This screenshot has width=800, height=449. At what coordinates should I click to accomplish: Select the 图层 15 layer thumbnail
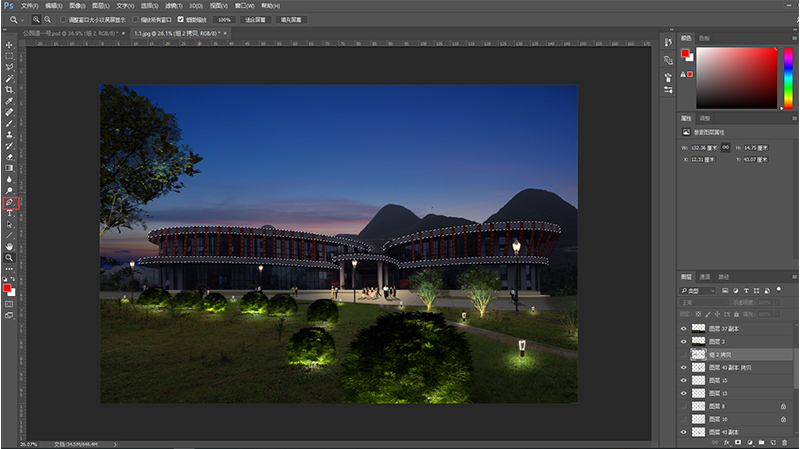coord(698,380)
